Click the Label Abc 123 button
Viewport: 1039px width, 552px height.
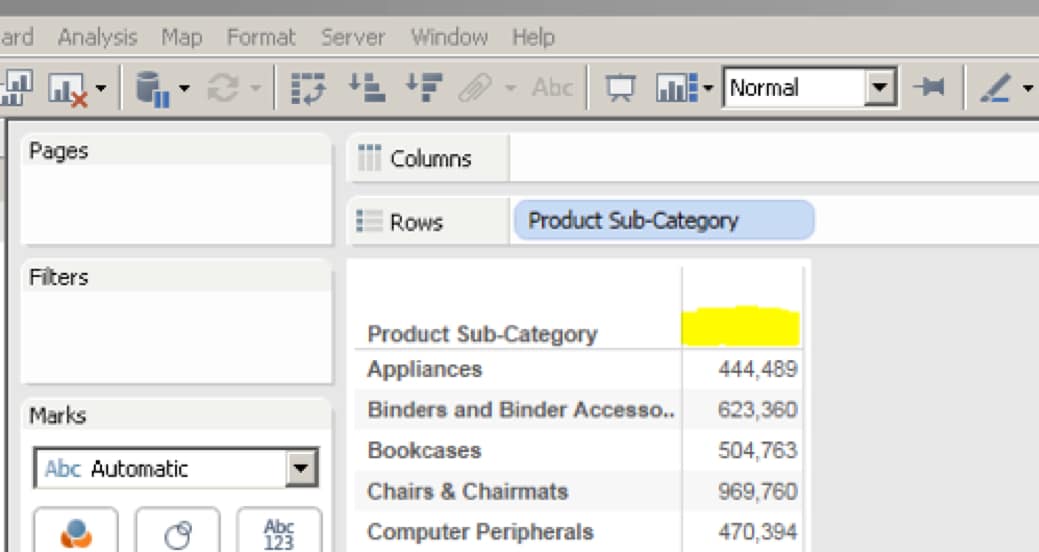pyautogui.click(x=279, y=533)
